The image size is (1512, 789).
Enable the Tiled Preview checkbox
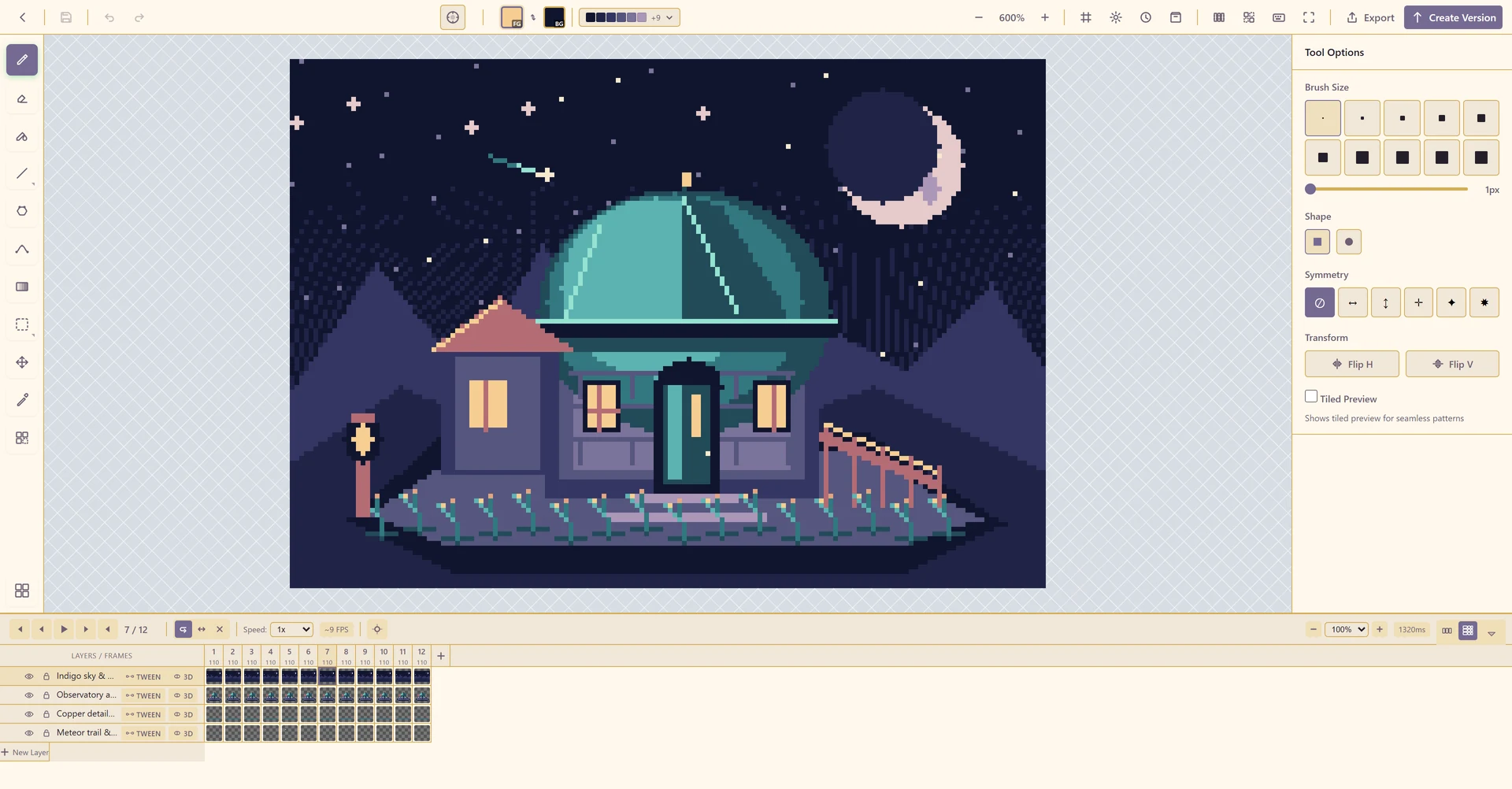click(x=1311, y=397)
